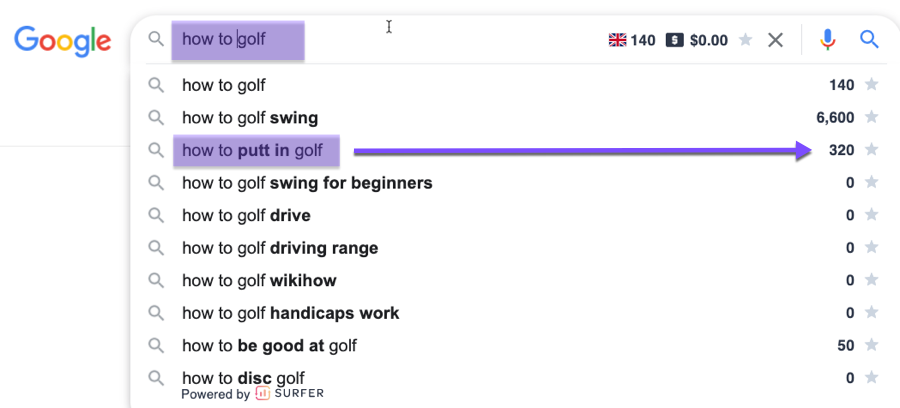The image size is (900, 408).
Task: Click the UK flag volume indicator
Action: pos(617,40)
